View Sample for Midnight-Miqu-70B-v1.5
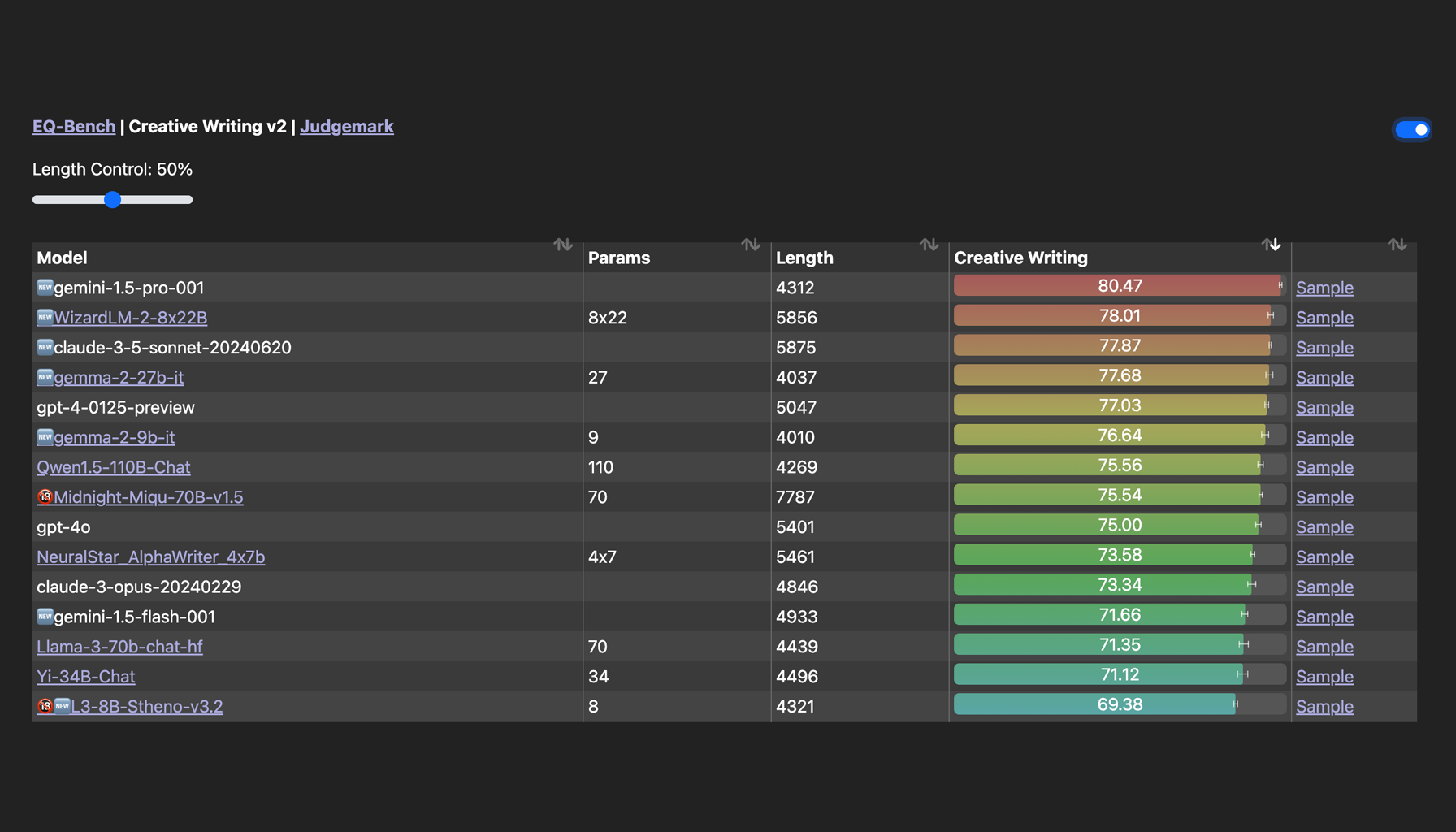The image size is (1456, 832). point(1324,497)
